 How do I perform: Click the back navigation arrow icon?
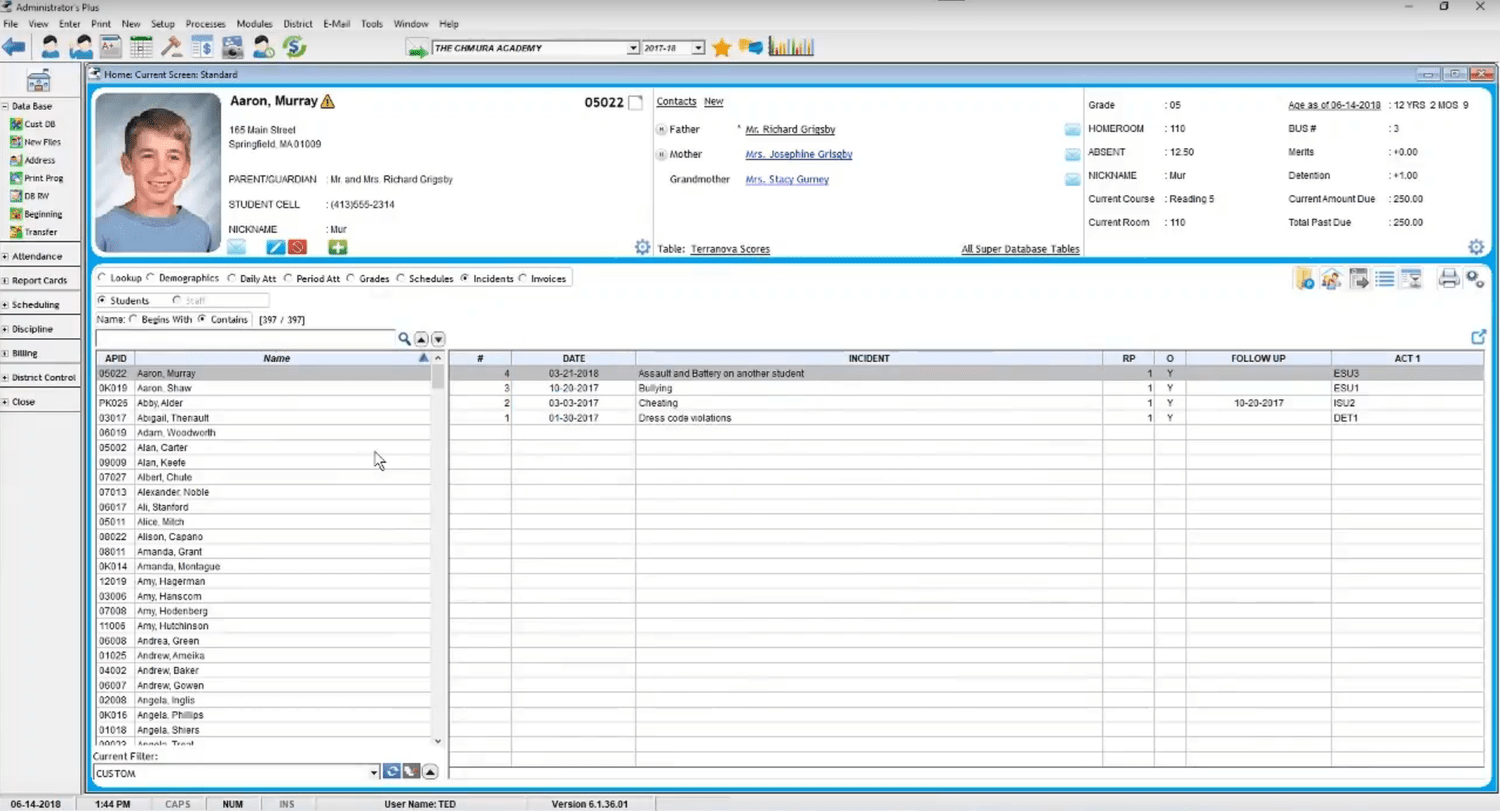click(14, 47)
